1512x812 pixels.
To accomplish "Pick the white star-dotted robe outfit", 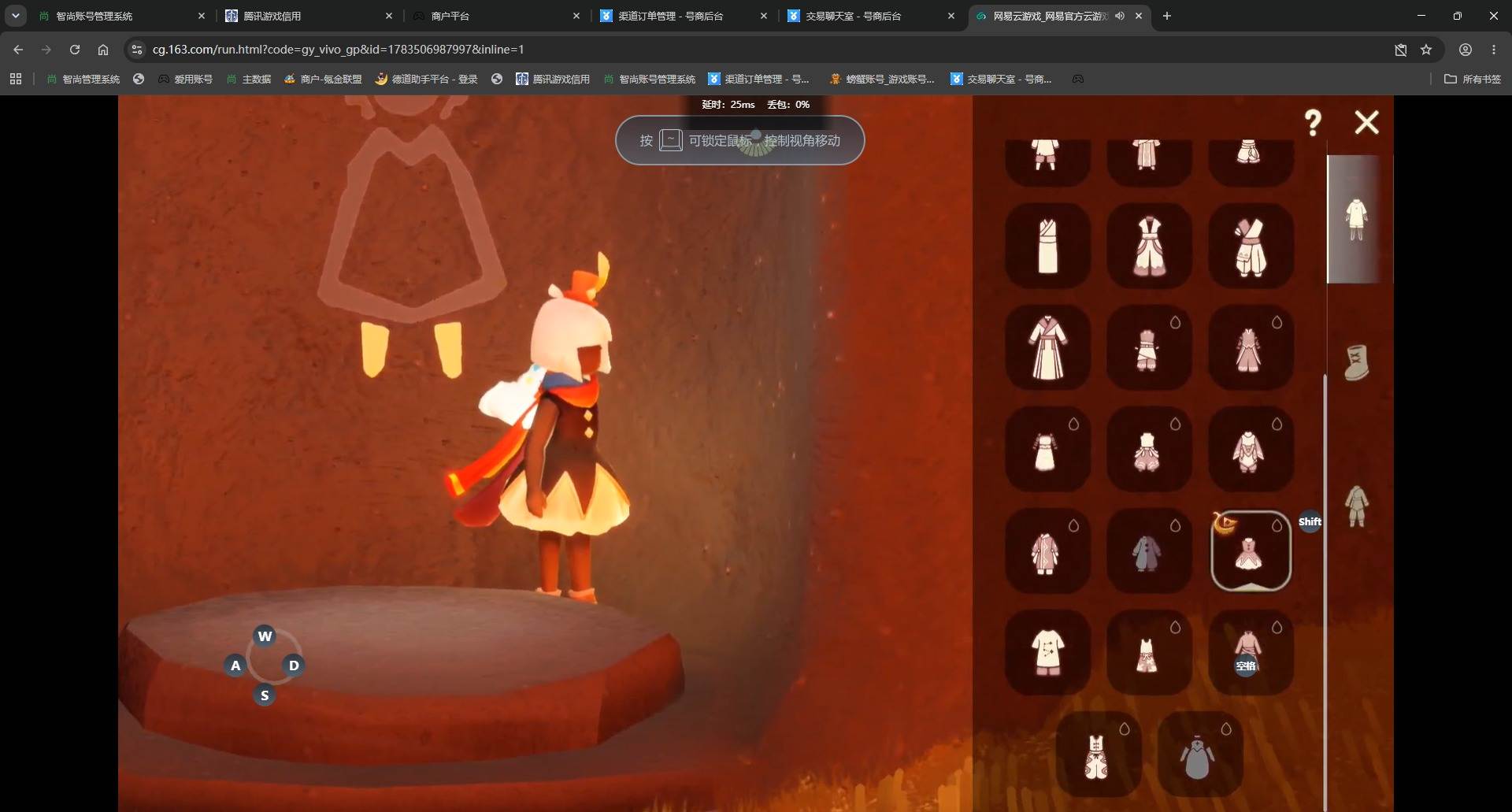I will click(1047, 652).
